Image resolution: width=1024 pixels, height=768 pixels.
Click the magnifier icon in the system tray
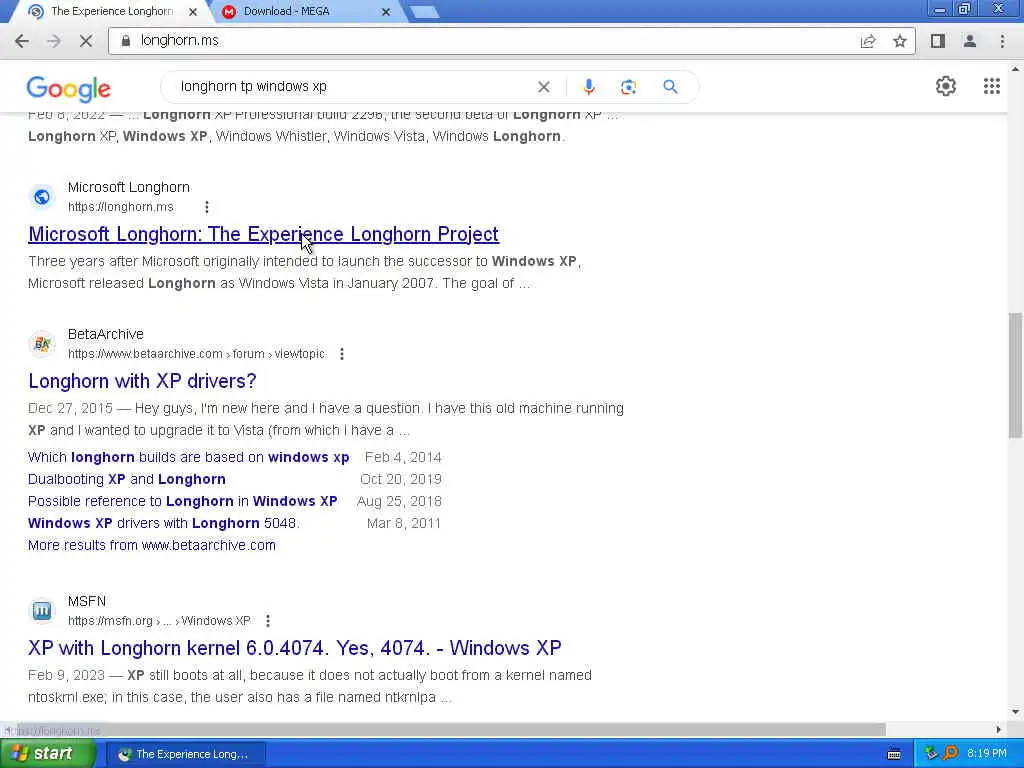(x=950, y=754)
